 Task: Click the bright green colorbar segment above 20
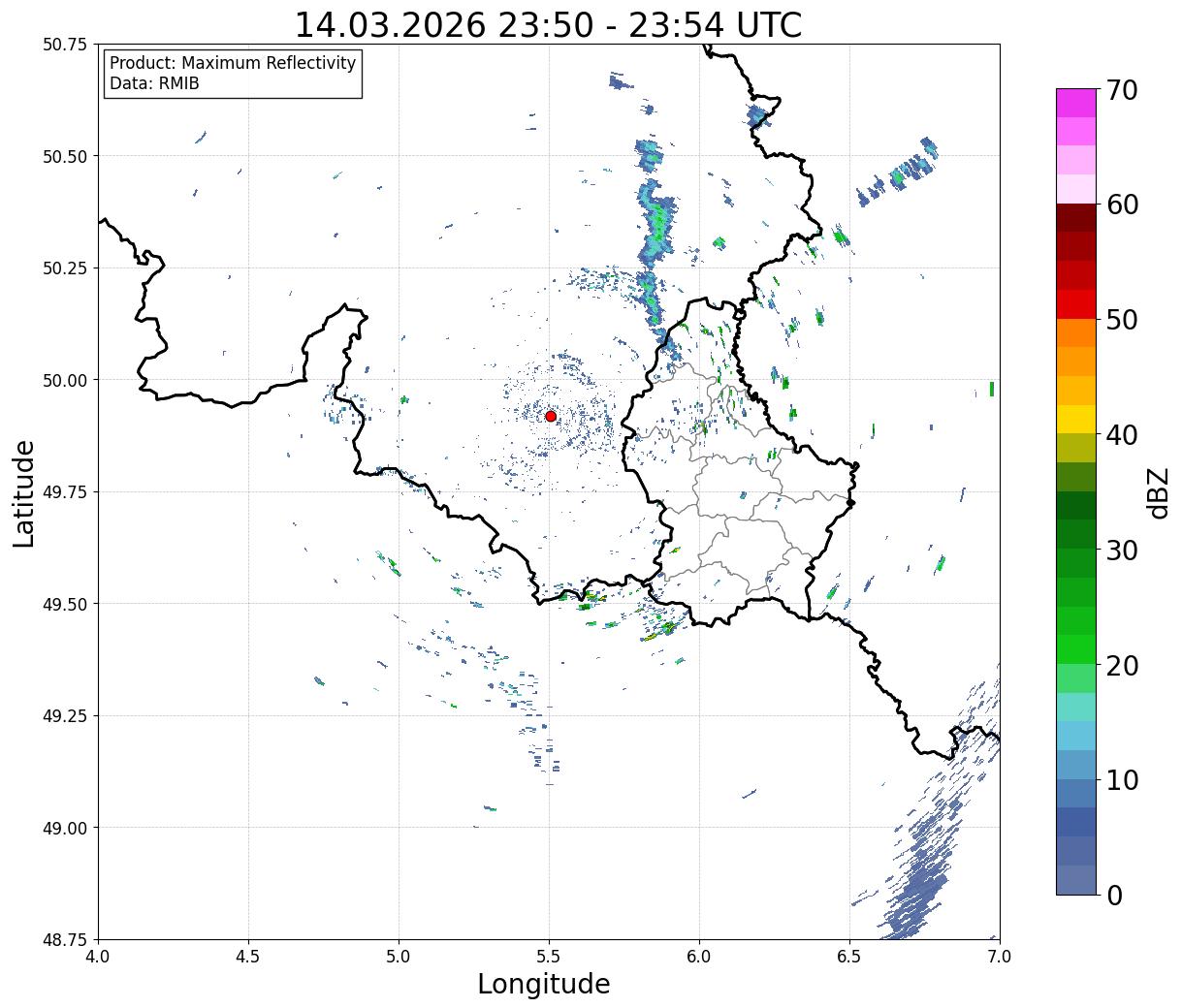[1076, 648]
